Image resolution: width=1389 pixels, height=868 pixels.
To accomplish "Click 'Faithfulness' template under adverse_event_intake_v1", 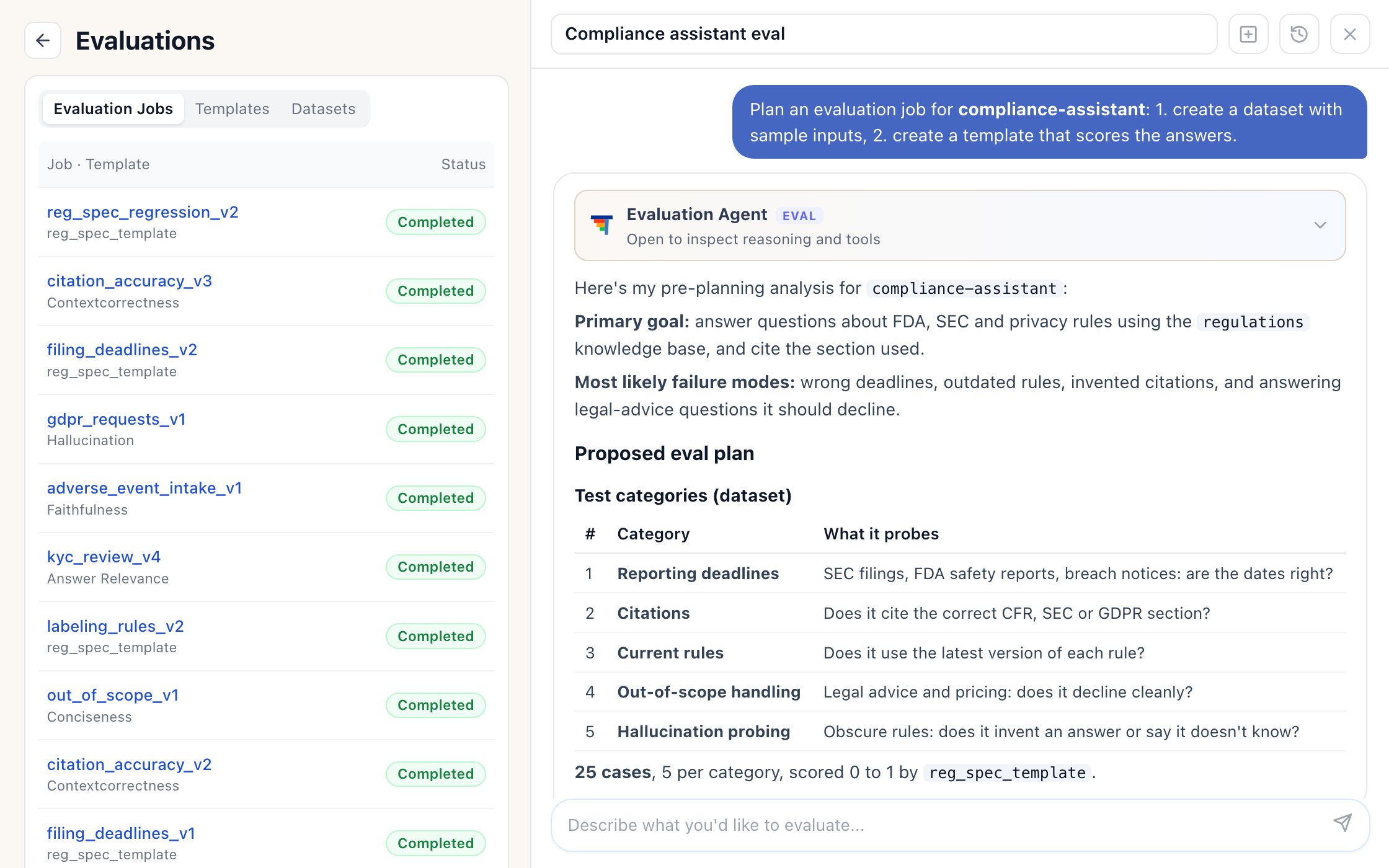I will tap(87, 510).
